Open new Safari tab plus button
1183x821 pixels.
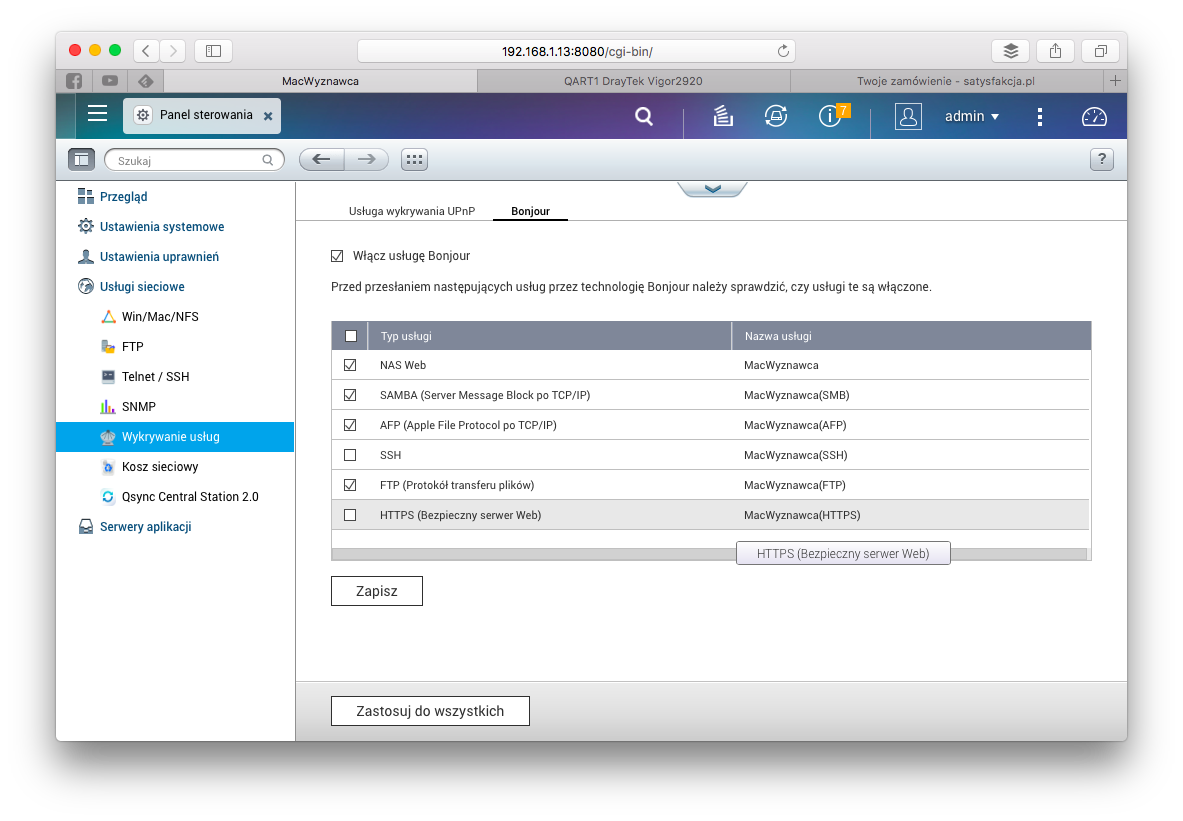(x=1115, y=81)
